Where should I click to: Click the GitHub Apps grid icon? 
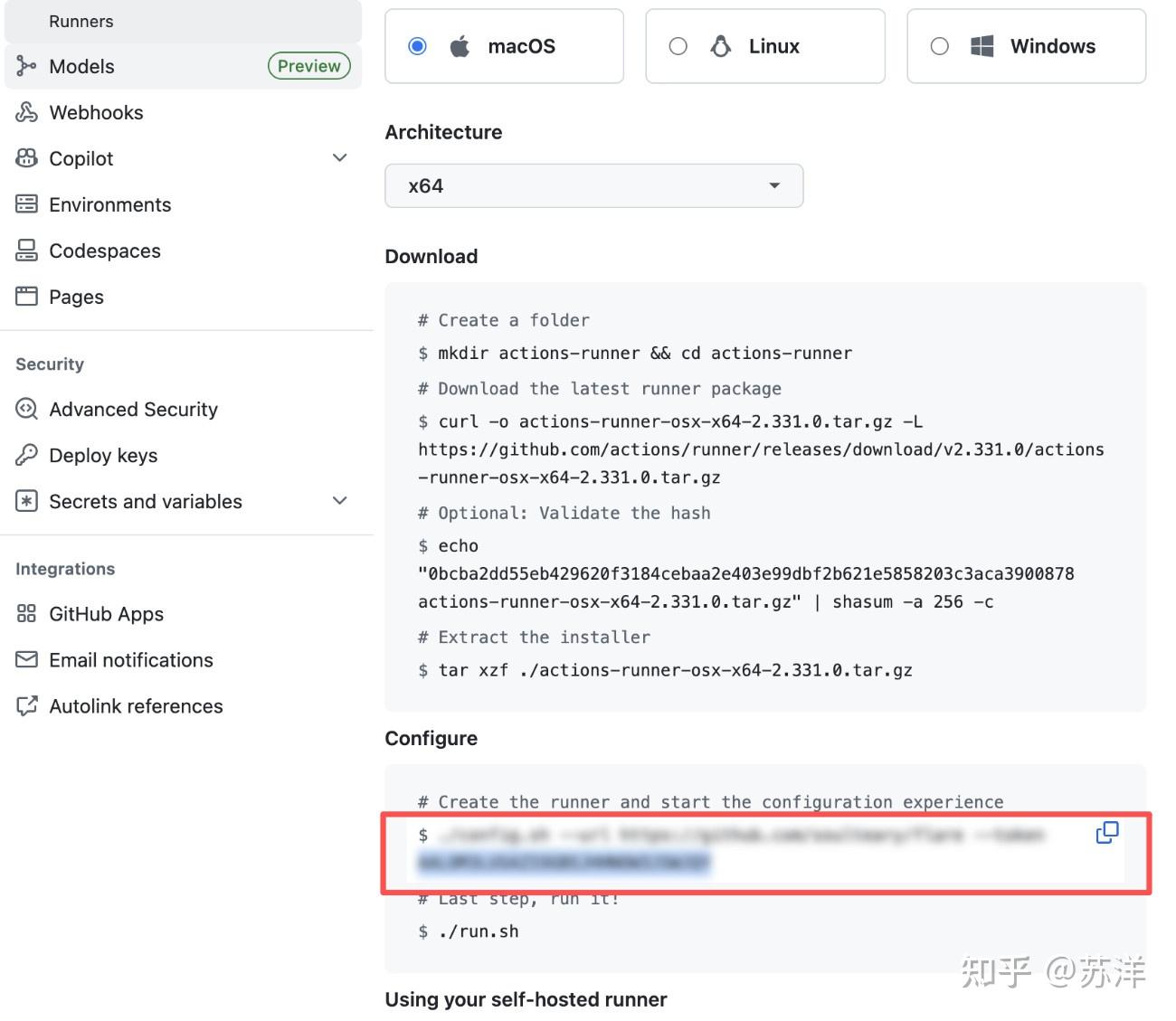tap(26, 614)
